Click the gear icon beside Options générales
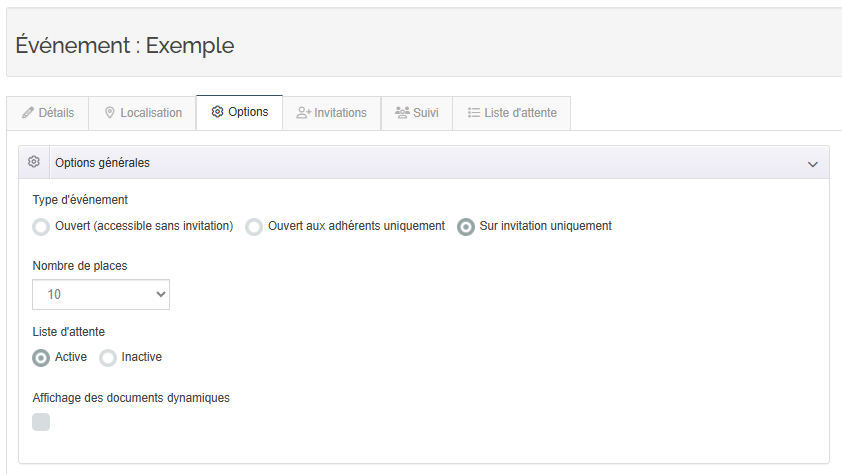 (33, 162)
